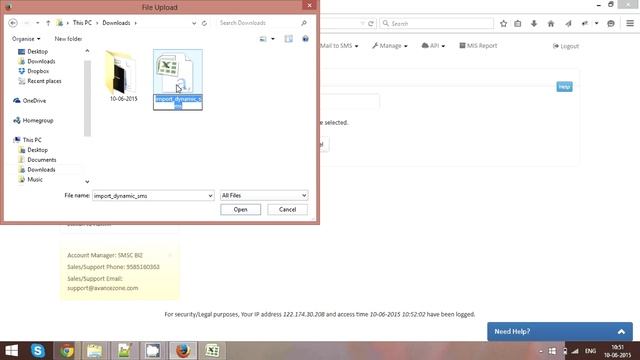640x360 pixels.
Task: Select the import_dynamic_sms Excel file
Action: (178, 80)
